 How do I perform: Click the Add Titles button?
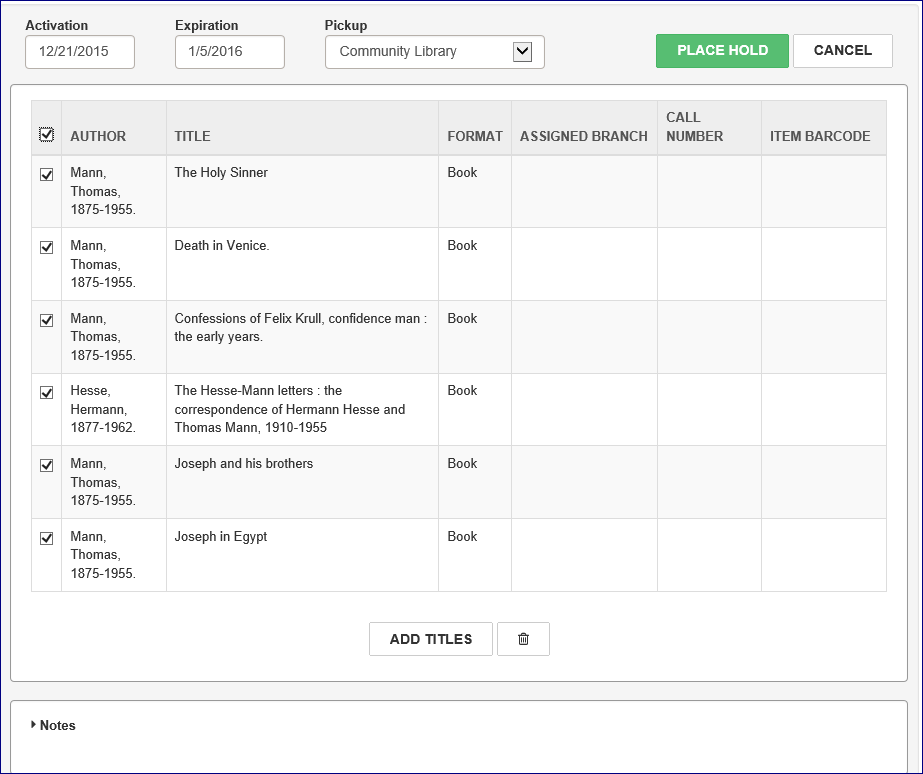pos(431,639)
